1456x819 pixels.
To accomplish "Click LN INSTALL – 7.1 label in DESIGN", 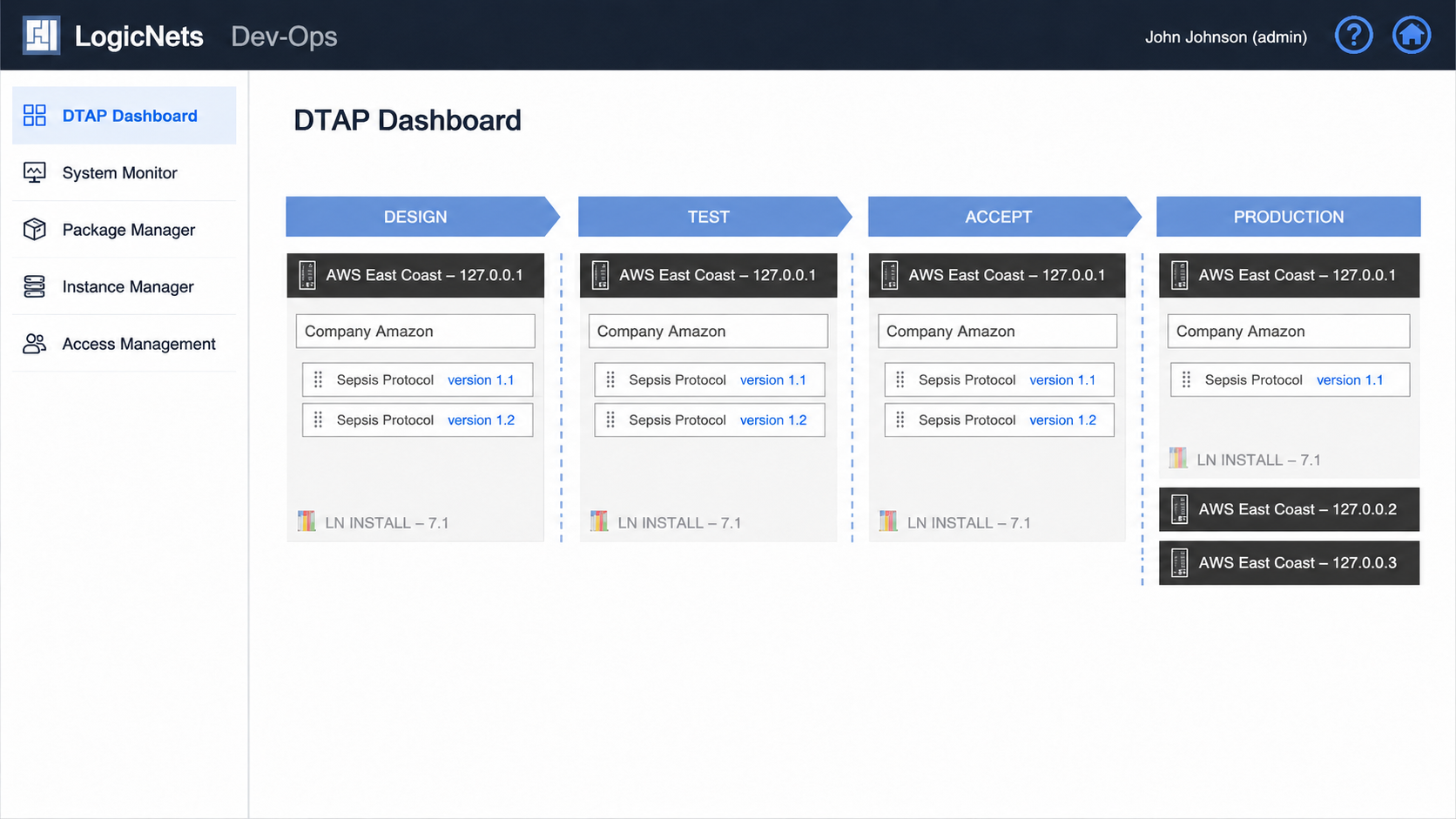I will tap(387, 522).
